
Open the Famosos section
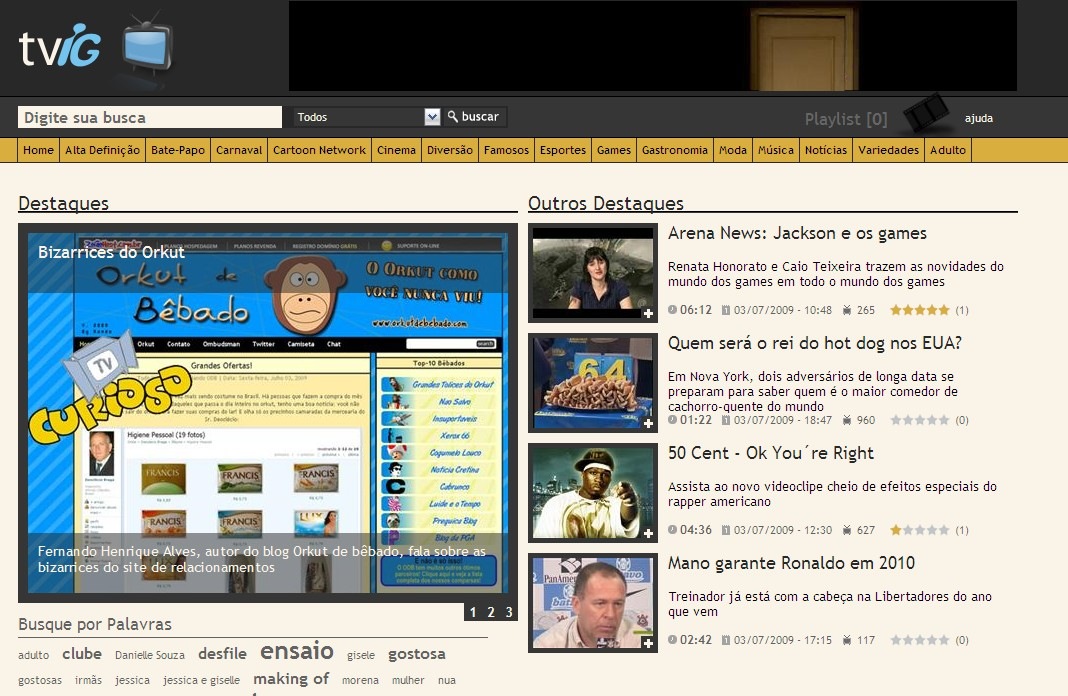tap(506, 150)
